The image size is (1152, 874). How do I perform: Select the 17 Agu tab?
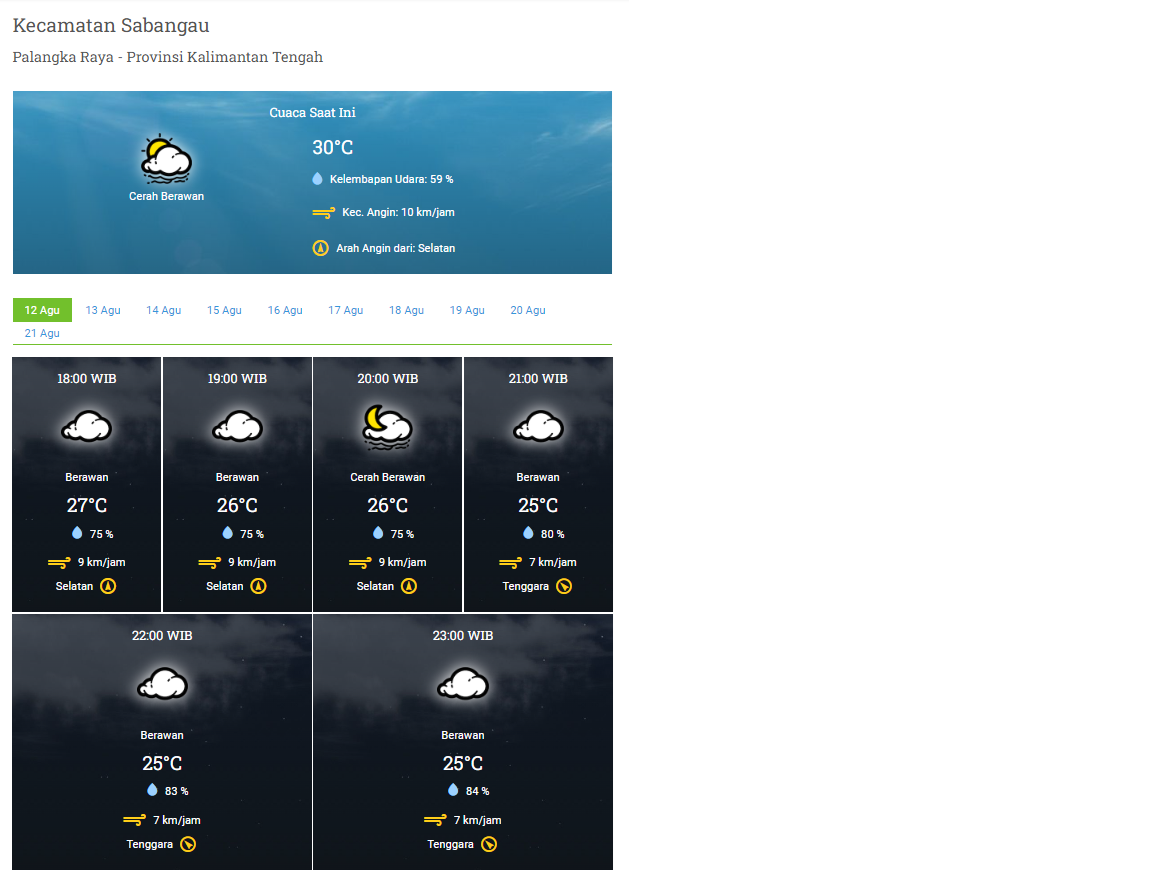[345, 310]
